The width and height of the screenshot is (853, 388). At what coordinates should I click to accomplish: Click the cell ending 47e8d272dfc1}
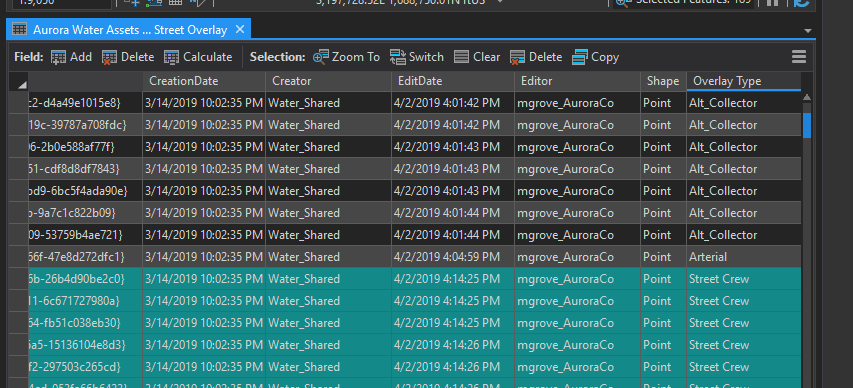[85, 256]
